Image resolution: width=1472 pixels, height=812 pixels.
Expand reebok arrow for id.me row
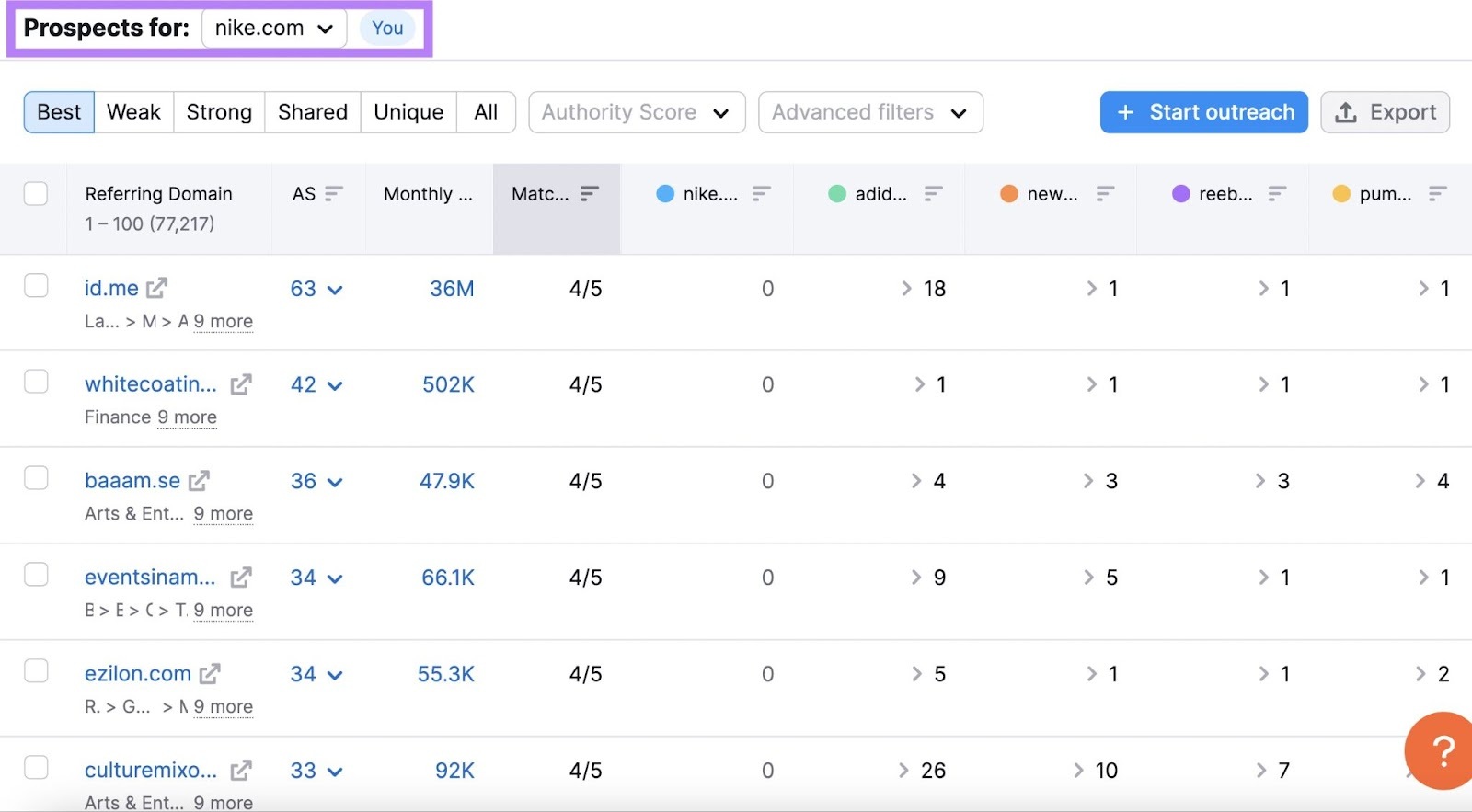tap(1264, 289)
